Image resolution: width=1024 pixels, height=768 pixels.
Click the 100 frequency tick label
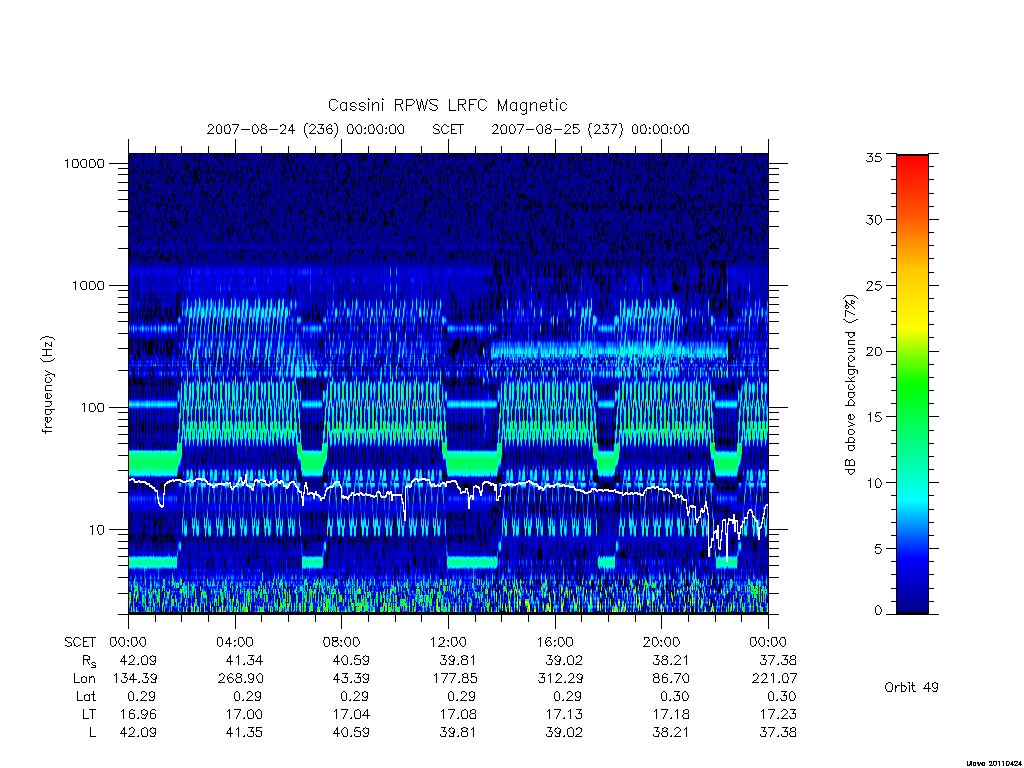pos(92,408)
